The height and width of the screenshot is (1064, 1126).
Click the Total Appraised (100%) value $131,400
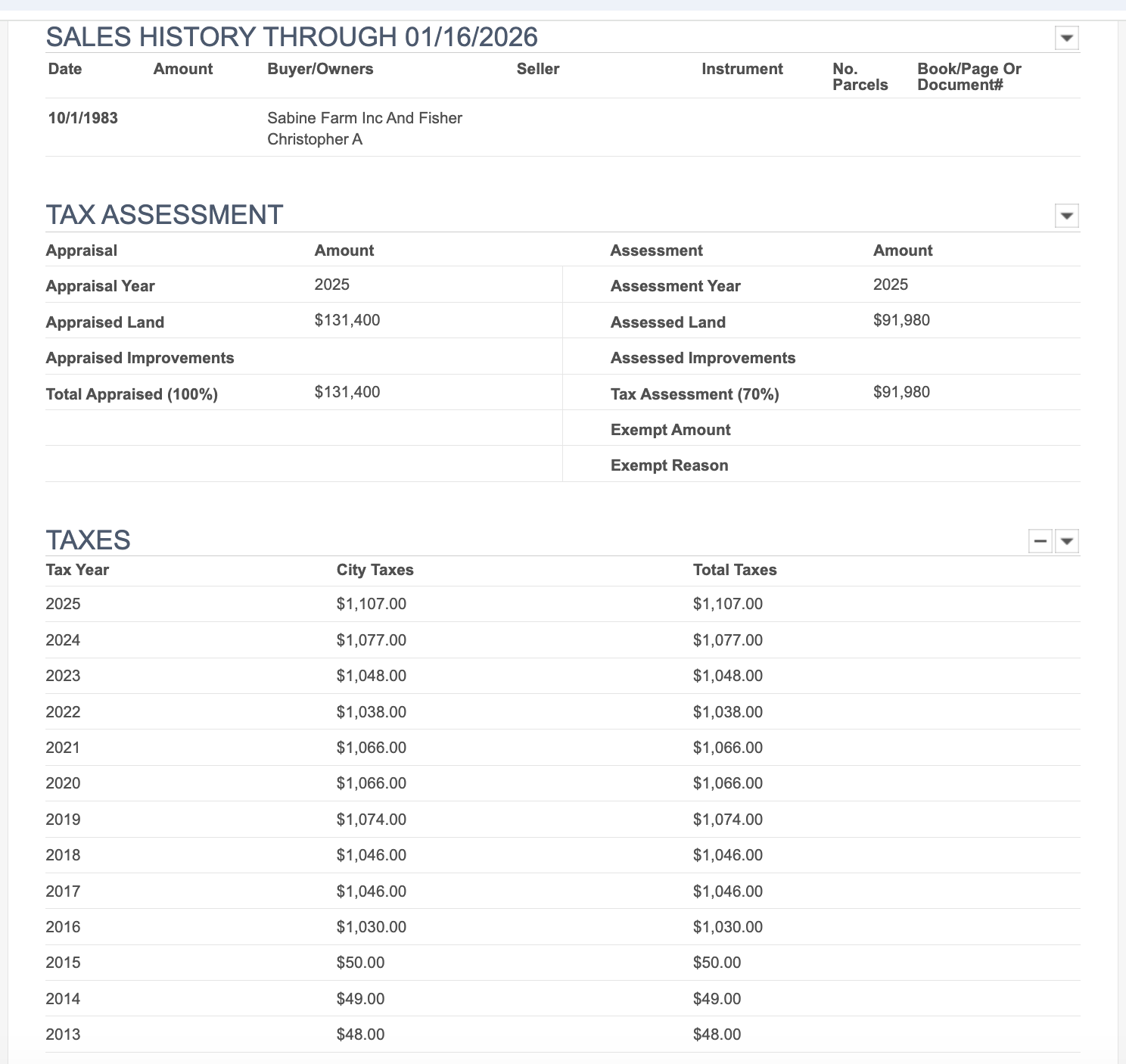347,393
